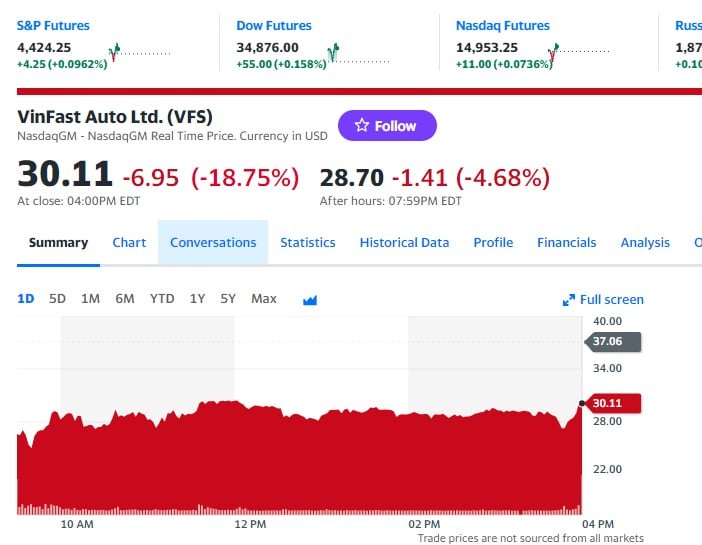Select the 1D chart range
This screenshot has height=545, width=702.
(x=26, y=299)
